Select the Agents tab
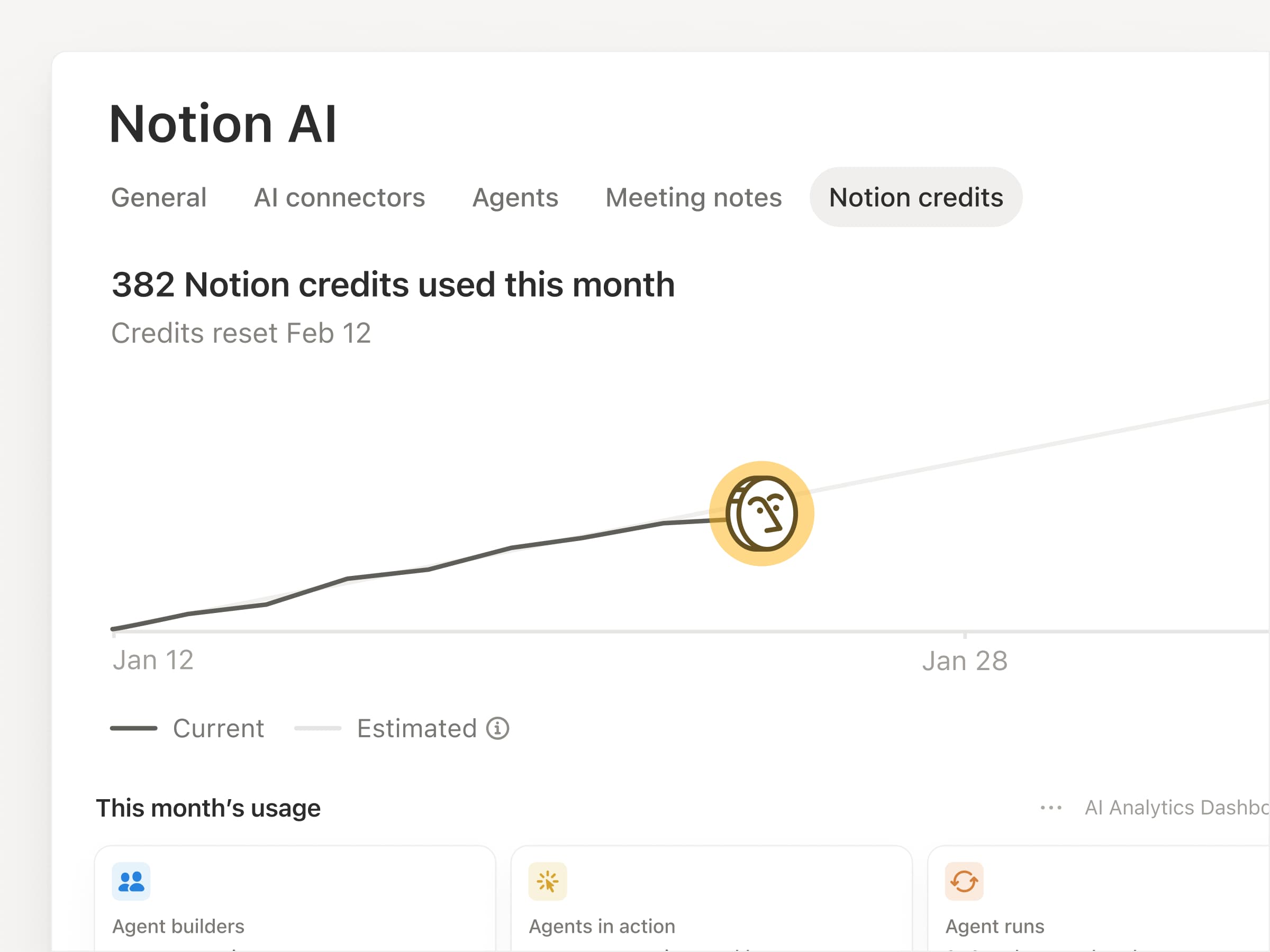Viewport: 1270px width, 952px height. pyautogui.click(x=515, y=197)
